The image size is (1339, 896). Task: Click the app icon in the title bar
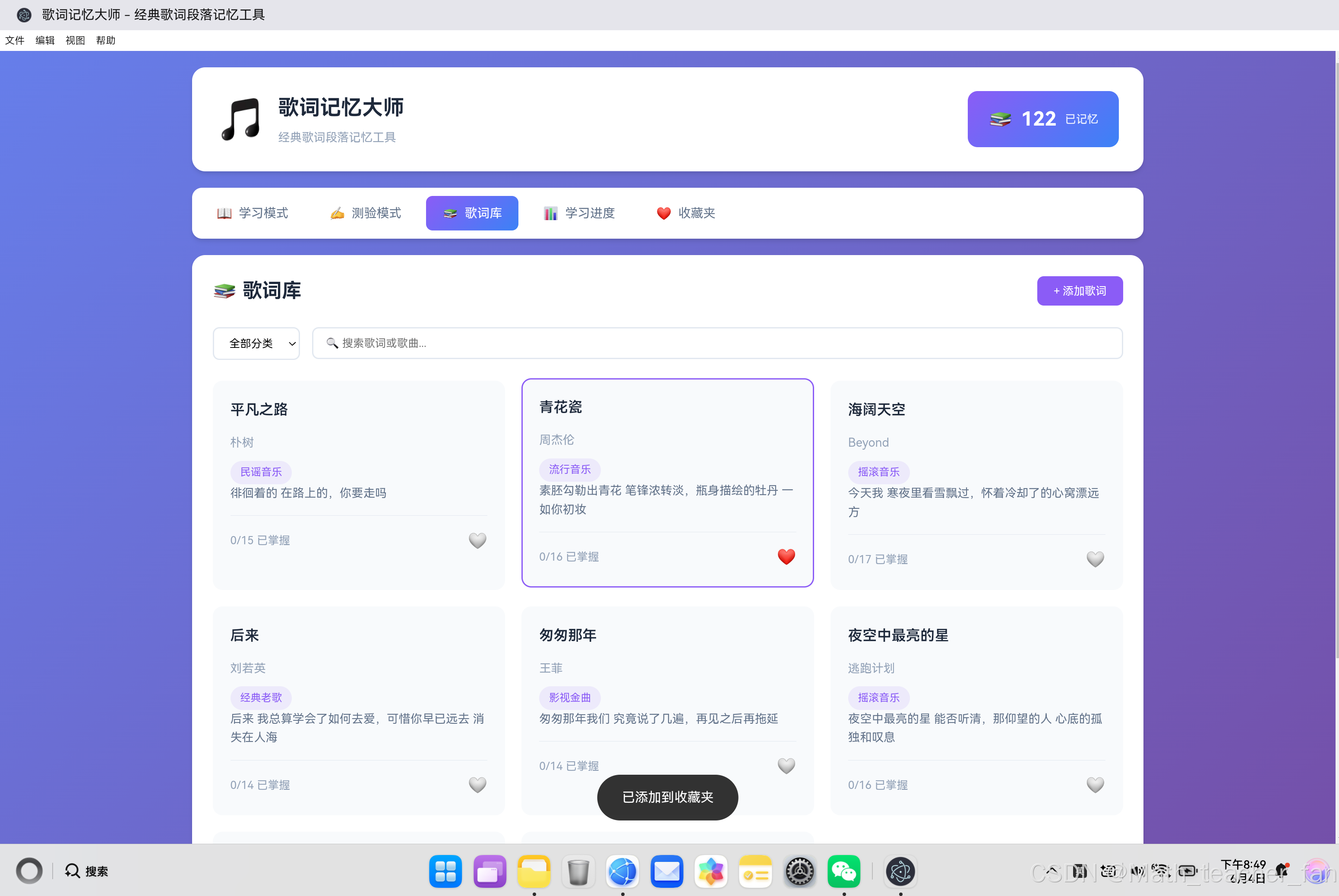coord(24,15)
